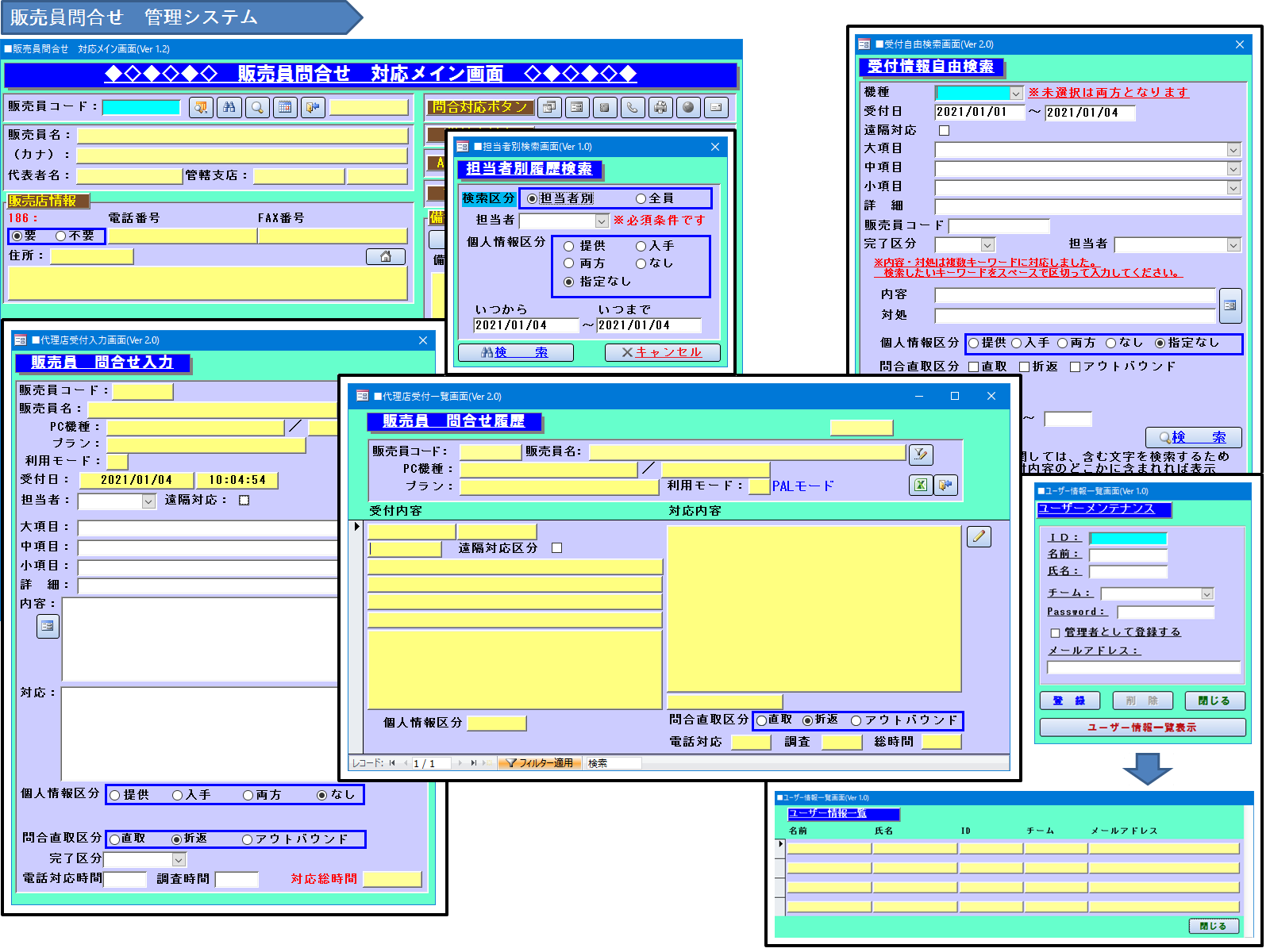Enable 管理者として登録する checkbox
The width and height of the screenshot is (1270, 952).
1055,633
